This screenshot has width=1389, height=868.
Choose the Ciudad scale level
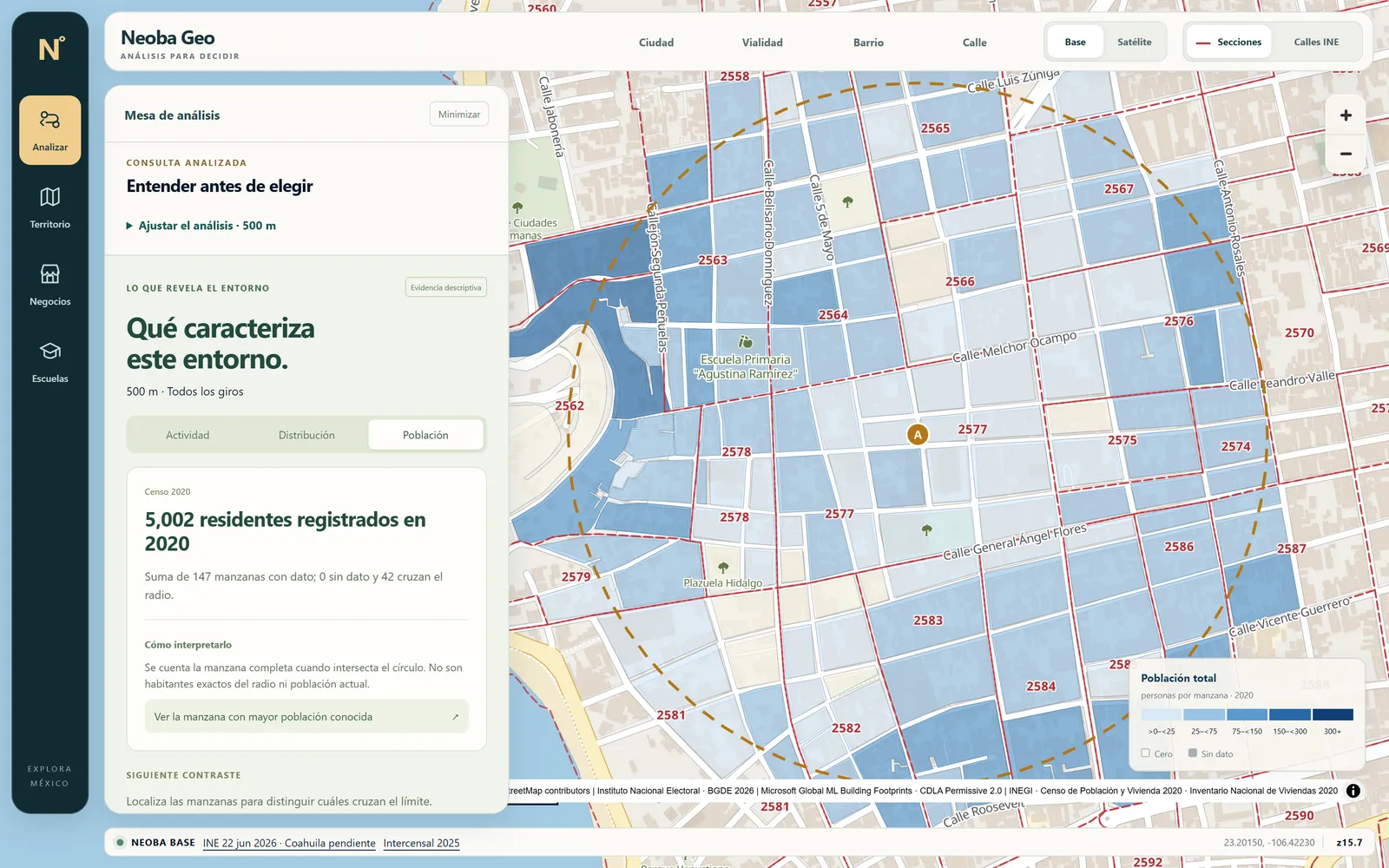pos(656,43)
